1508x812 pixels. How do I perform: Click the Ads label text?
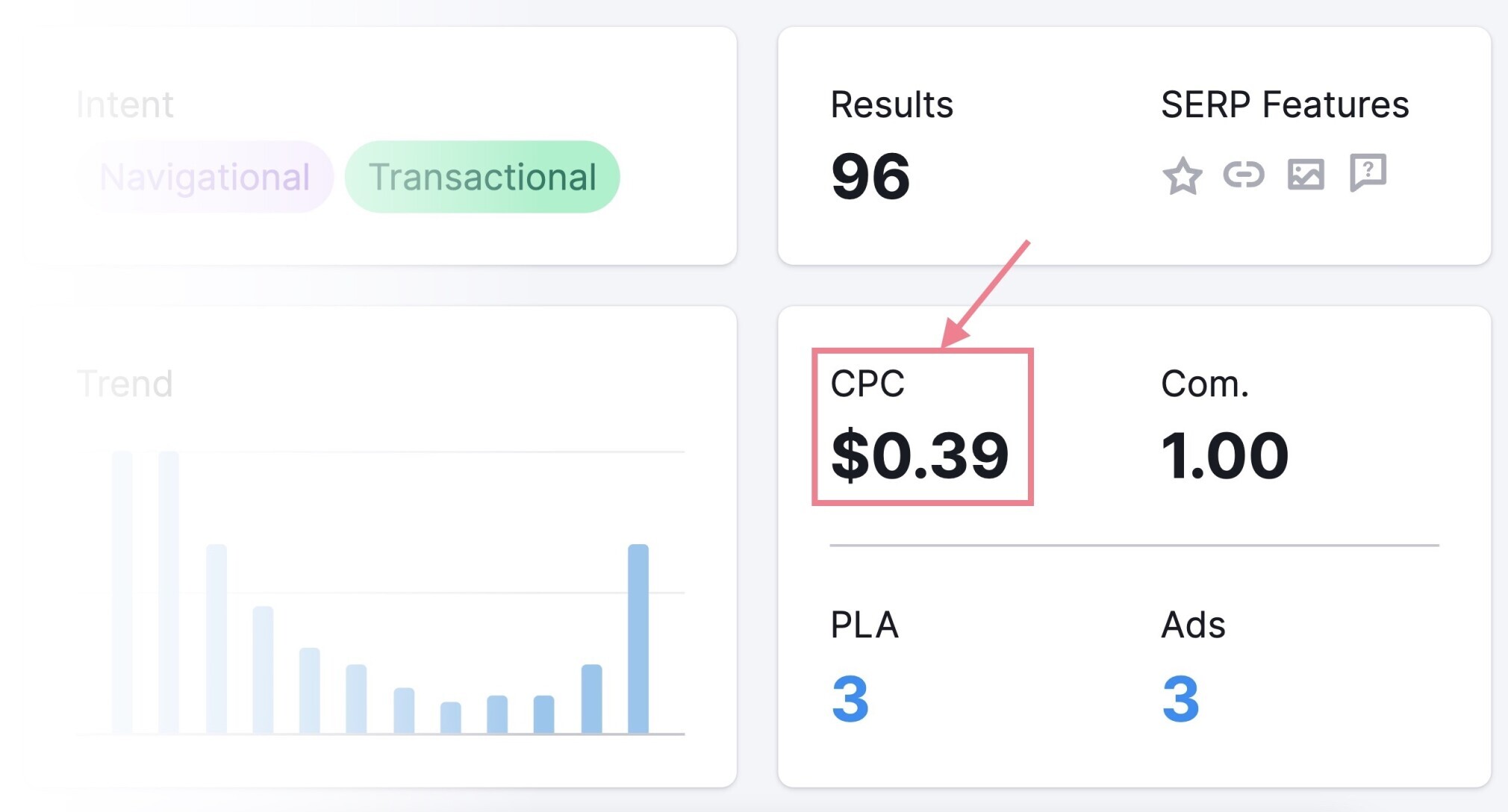tap(1193, 625)
